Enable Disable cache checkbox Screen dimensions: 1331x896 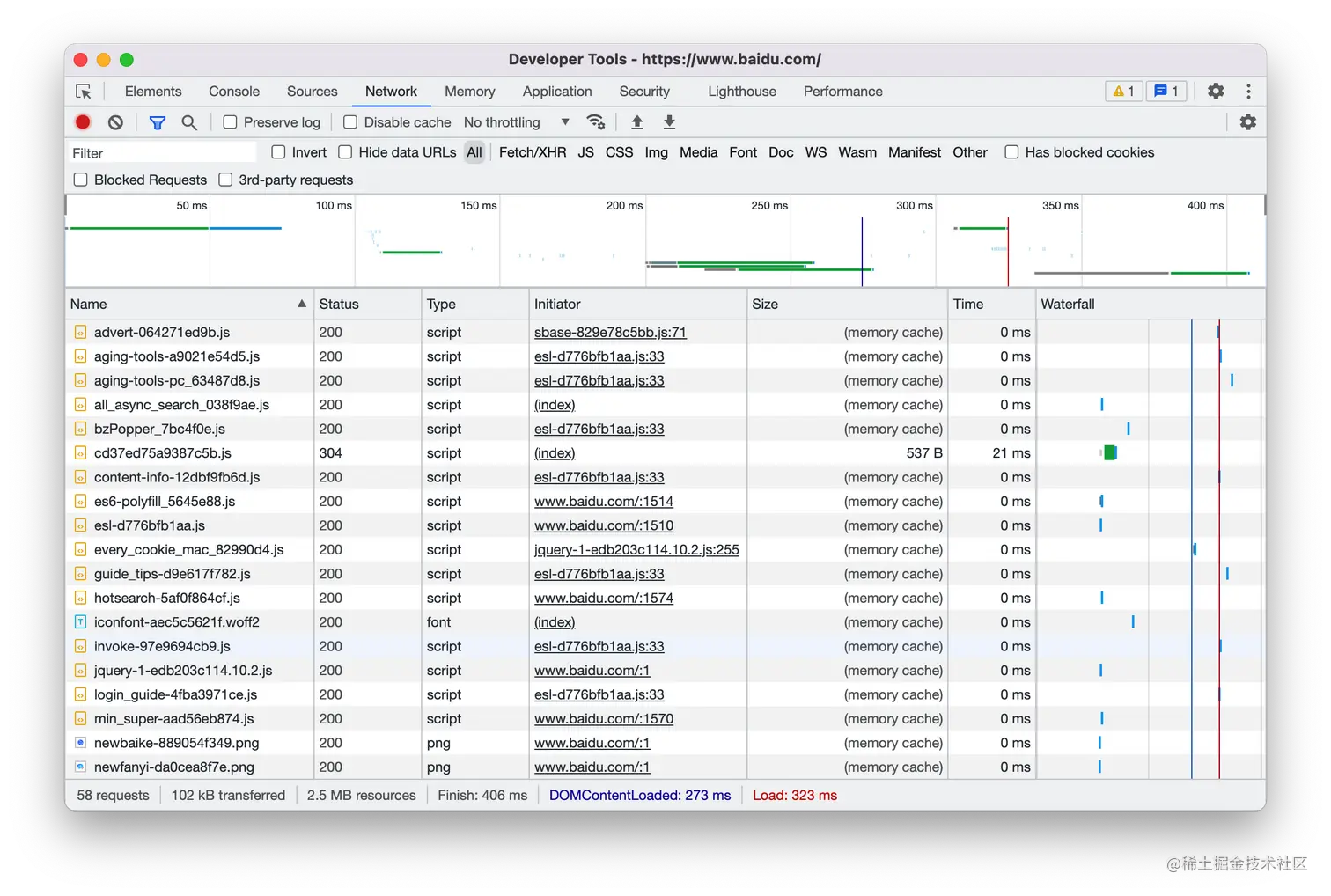350,122
